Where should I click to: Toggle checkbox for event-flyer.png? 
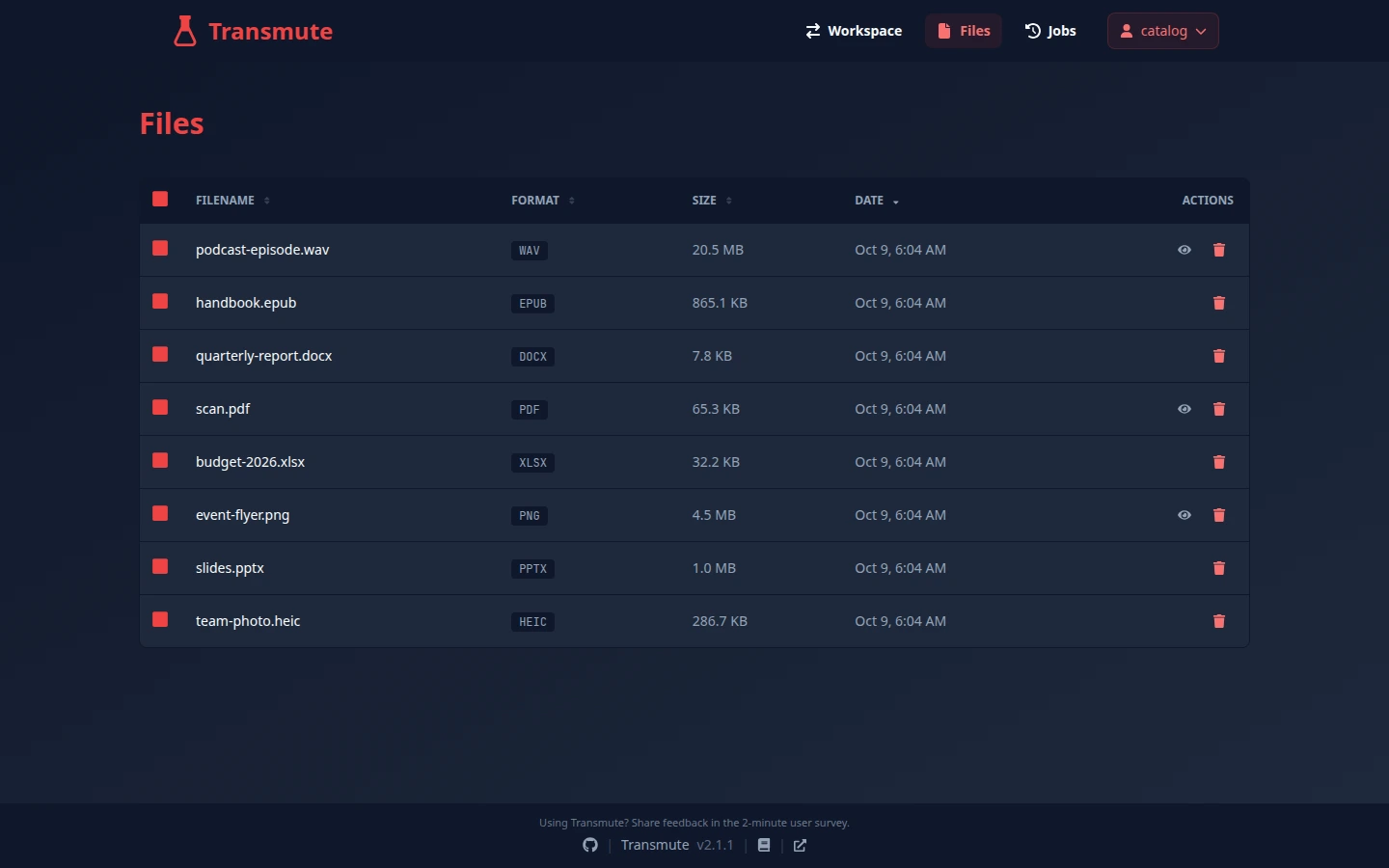[160, 513]
